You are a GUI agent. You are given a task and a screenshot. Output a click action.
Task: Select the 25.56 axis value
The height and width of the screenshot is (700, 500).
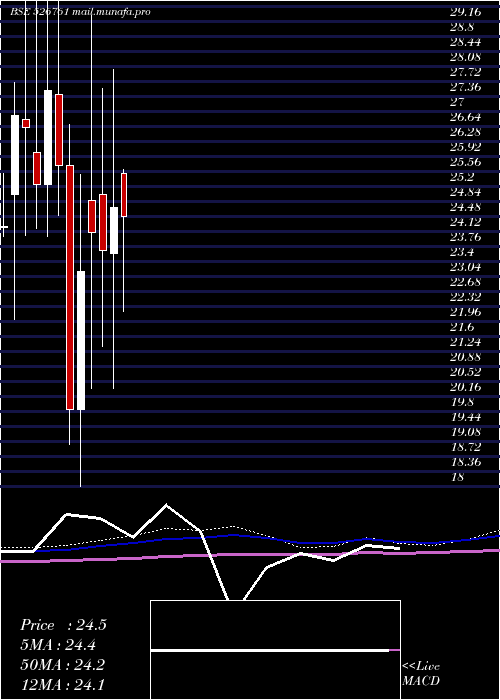click(465, 162)
